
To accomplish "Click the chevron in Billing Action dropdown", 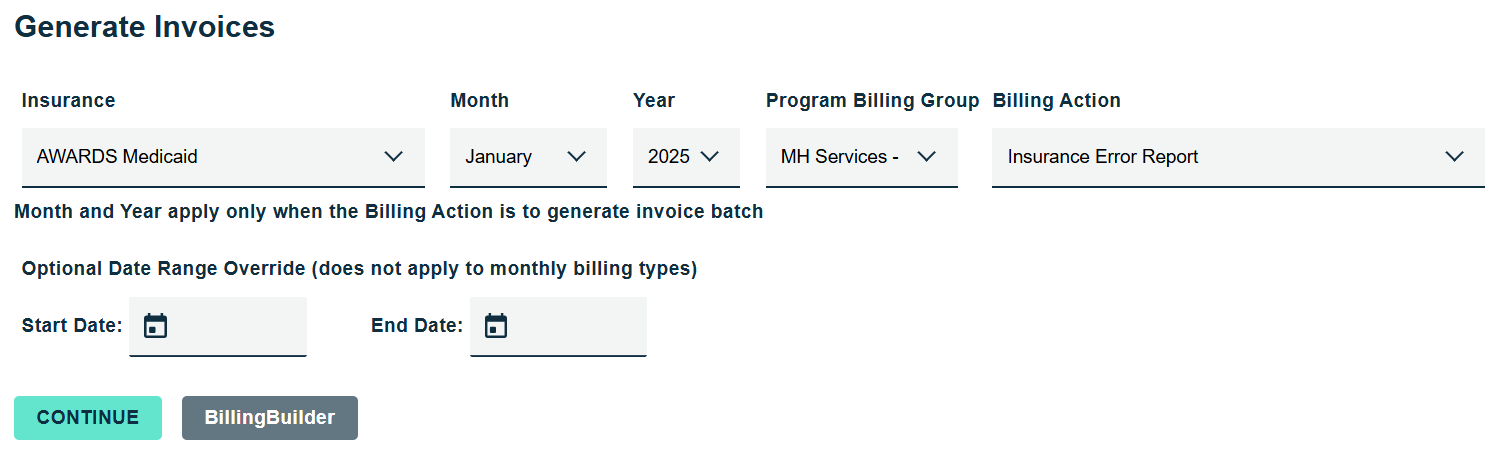I will coord(1455,157).
